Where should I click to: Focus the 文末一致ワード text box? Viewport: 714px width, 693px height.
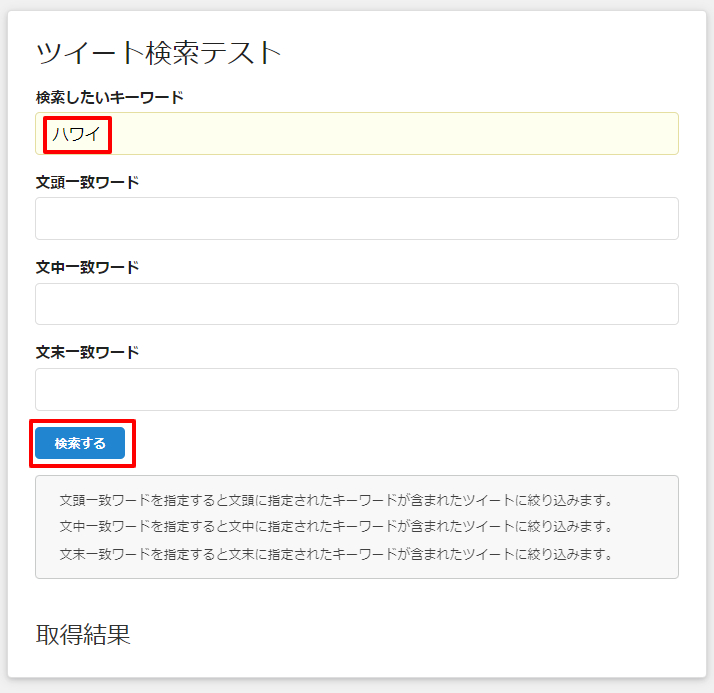click(x=356, y=389)
